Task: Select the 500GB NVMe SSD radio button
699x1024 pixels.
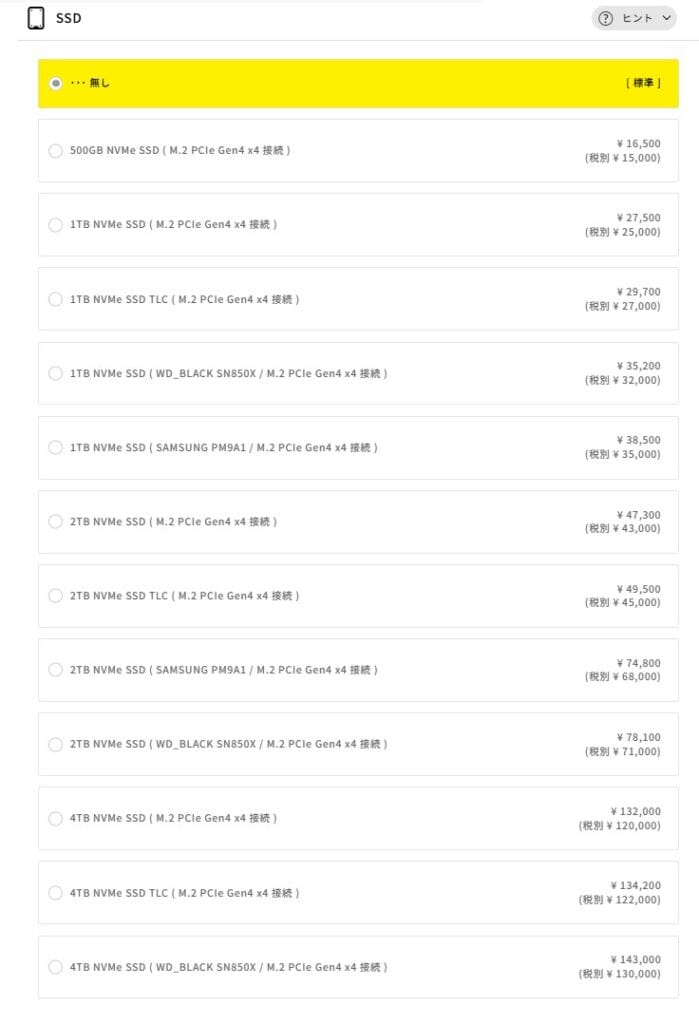Action: [55, 151]
